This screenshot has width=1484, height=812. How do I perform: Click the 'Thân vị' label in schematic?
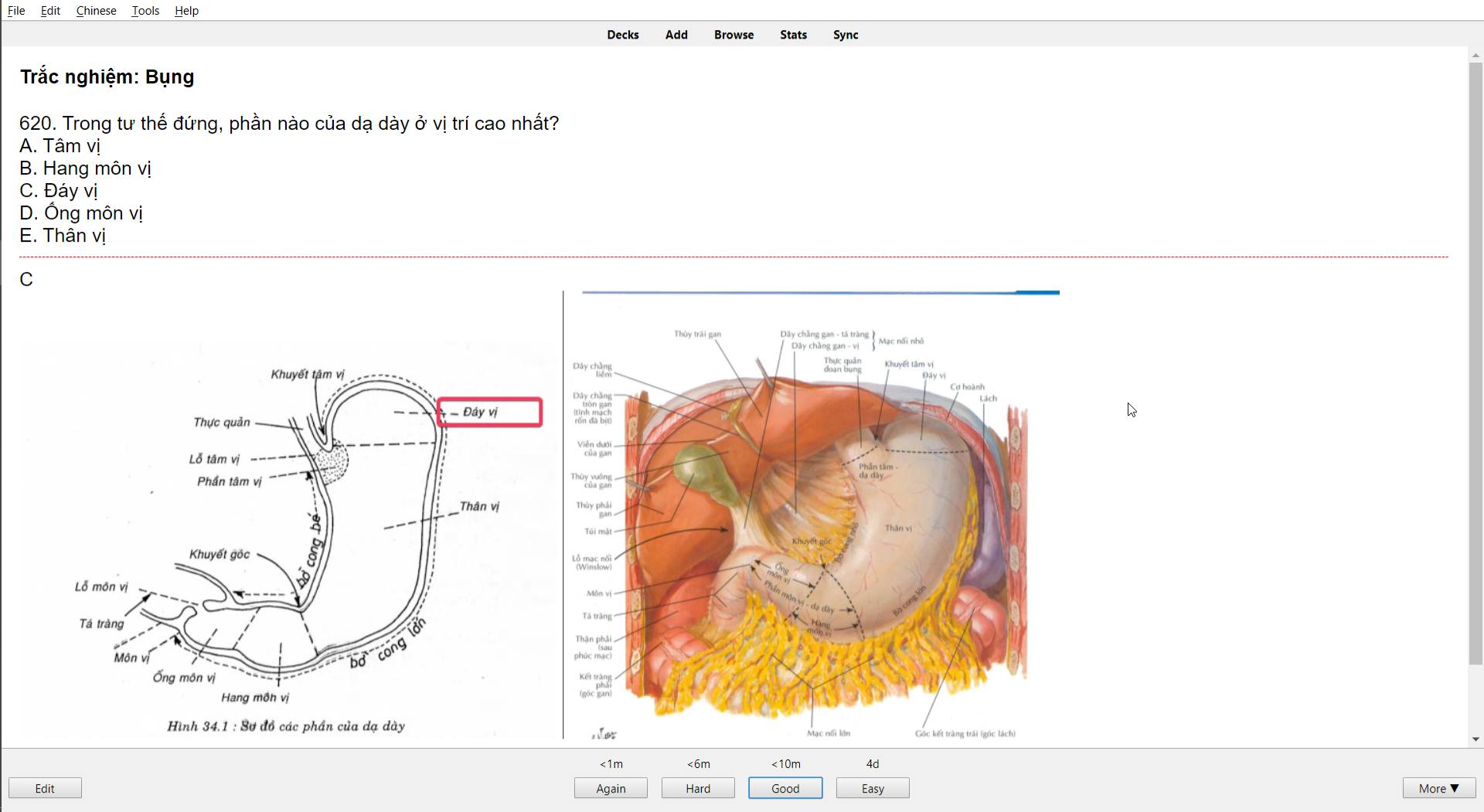point(479,507)
